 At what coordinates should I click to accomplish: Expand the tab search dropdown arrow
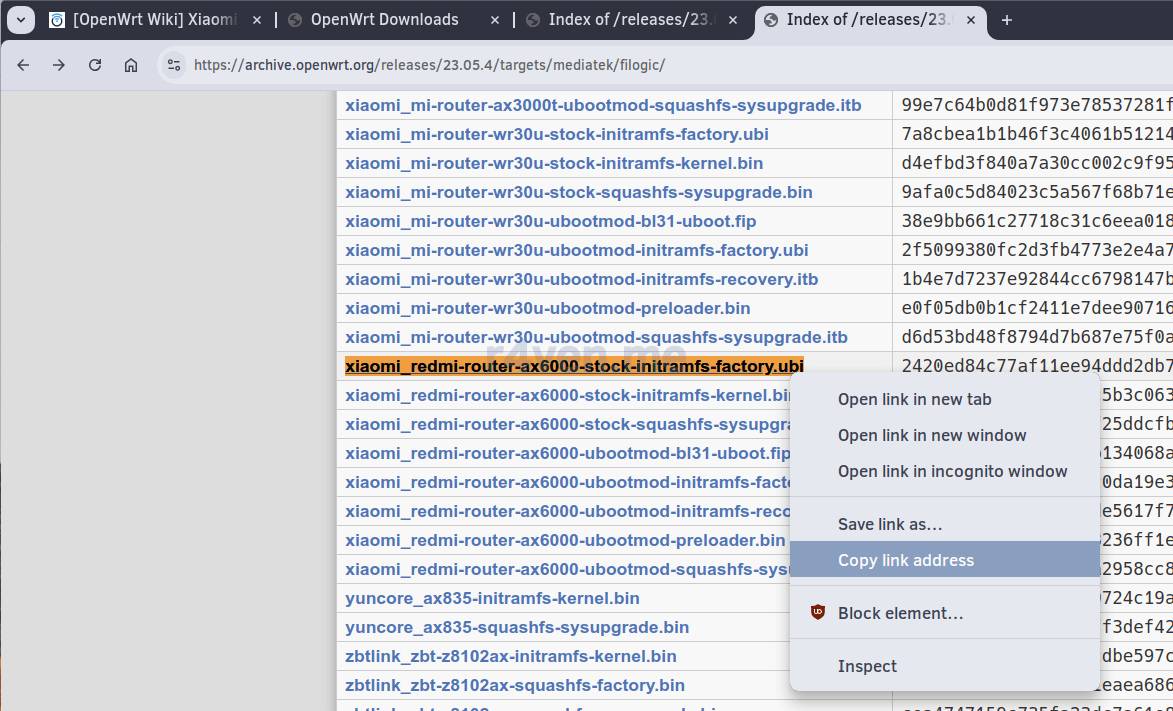[x=20, y=20]
